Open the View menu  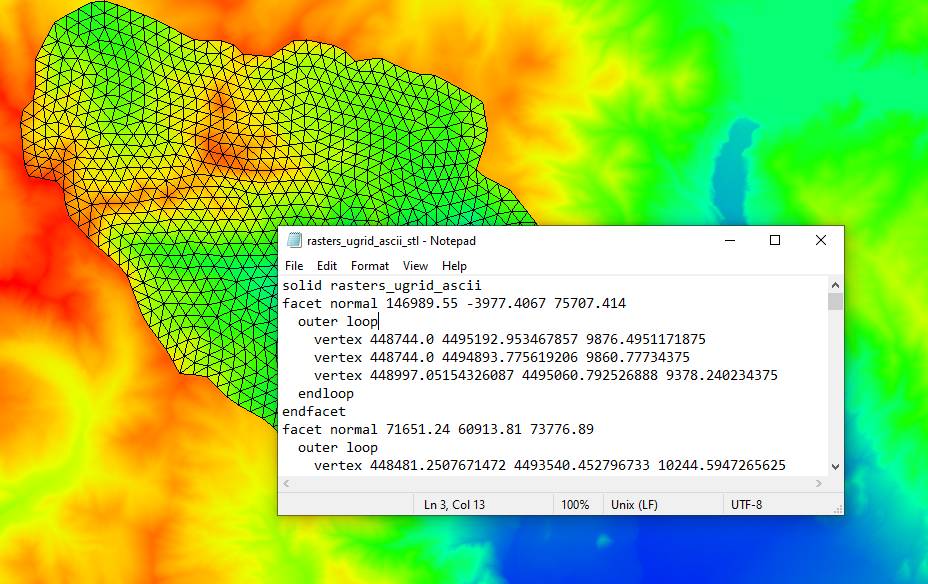(415, 265)
